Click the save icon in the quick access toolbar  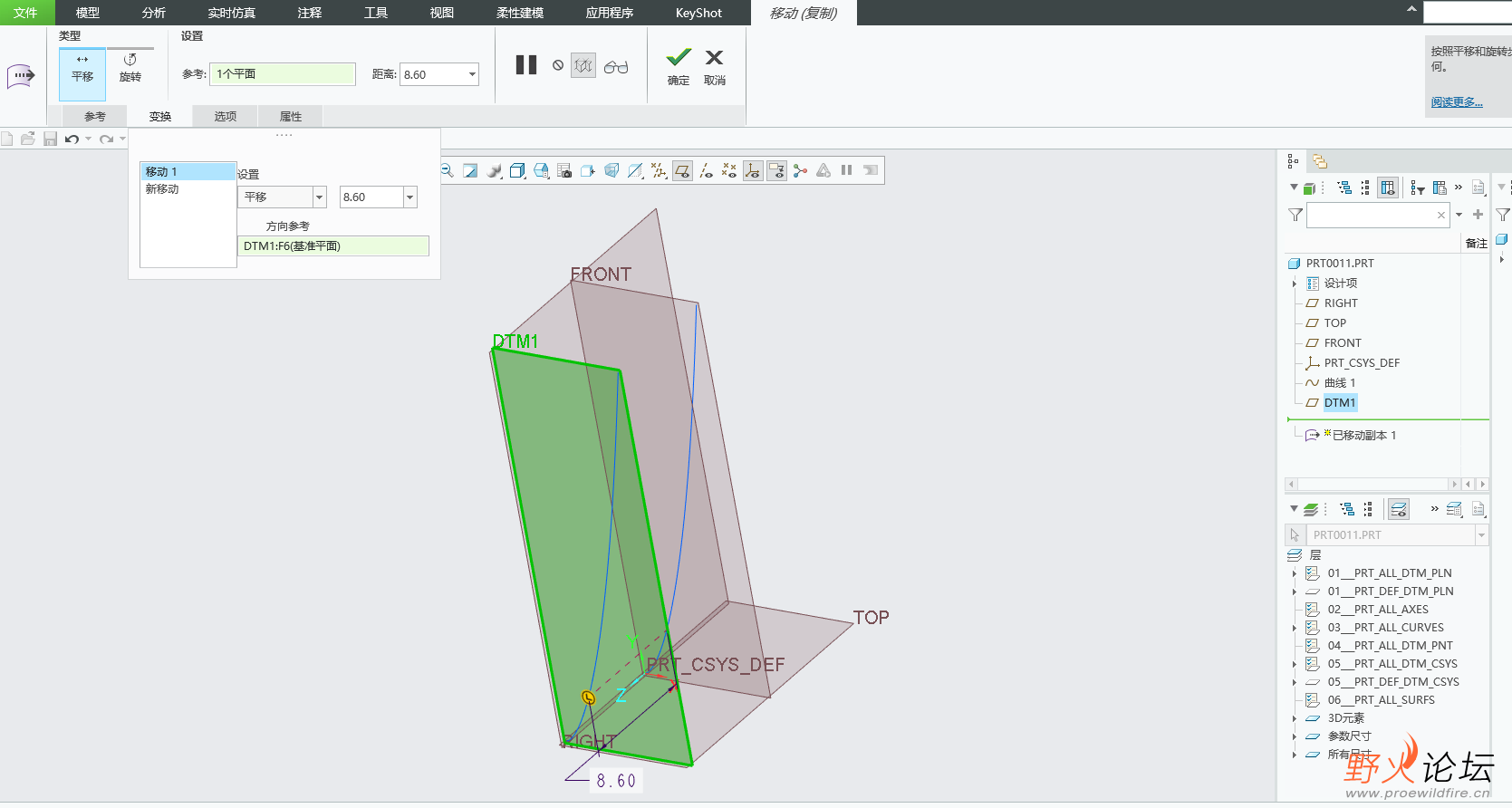pyautogui.click(x=50, y=139)
